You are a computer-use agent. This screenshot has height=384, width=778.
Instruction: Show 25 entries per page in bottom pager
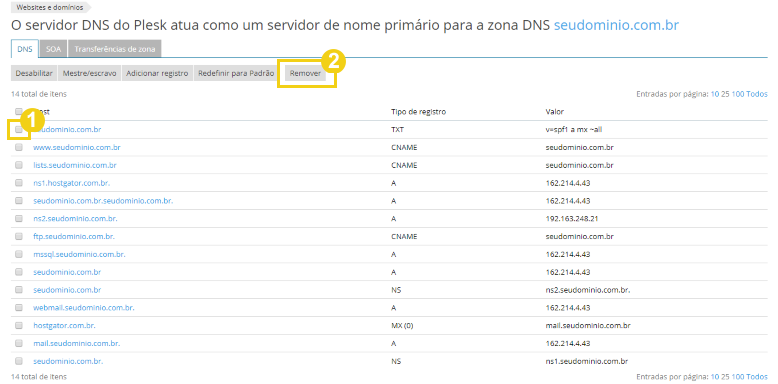tap(725, 377)
